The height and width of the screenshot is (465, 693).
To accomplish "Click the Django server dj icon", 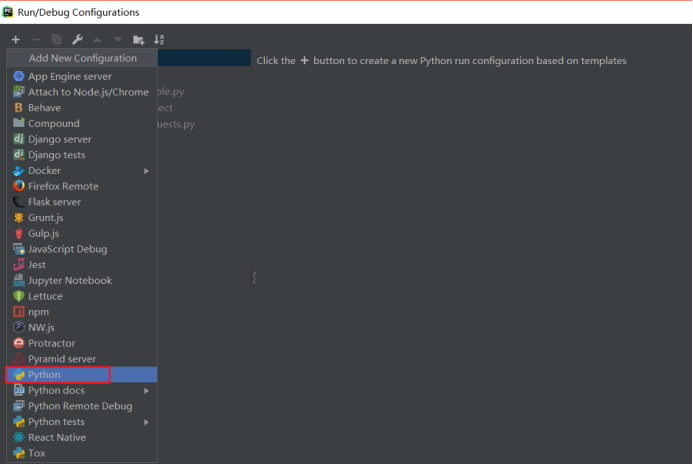I will pos(19,139).
